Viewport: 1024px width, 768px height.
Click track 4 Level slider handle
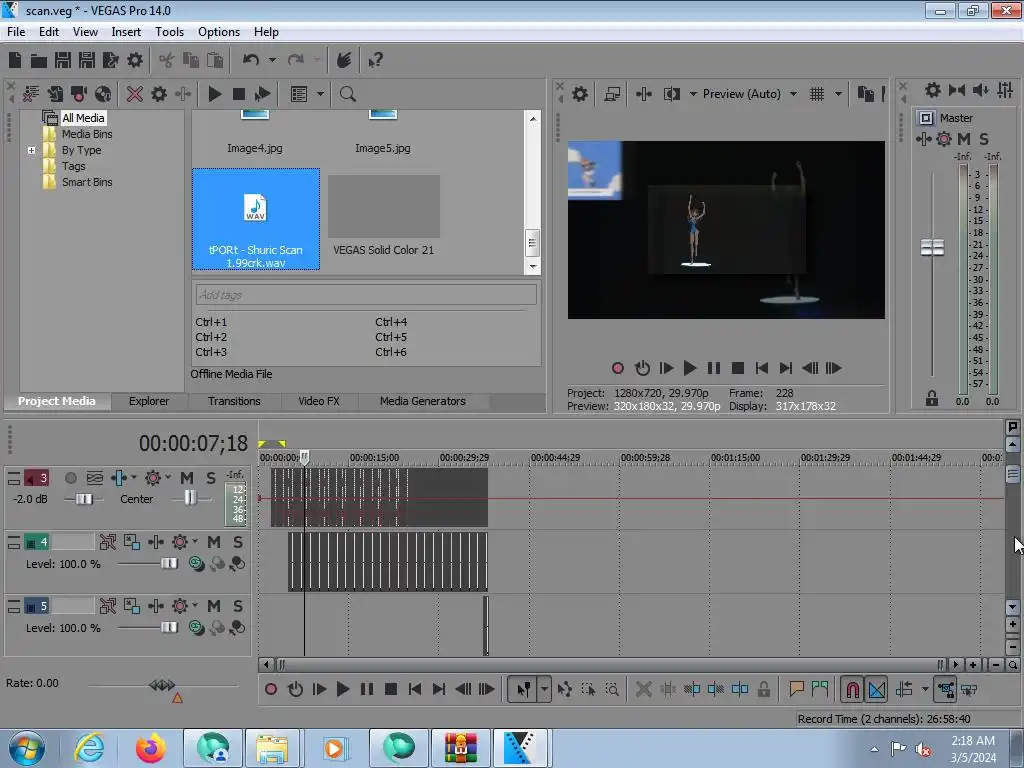tap(169, 563)
